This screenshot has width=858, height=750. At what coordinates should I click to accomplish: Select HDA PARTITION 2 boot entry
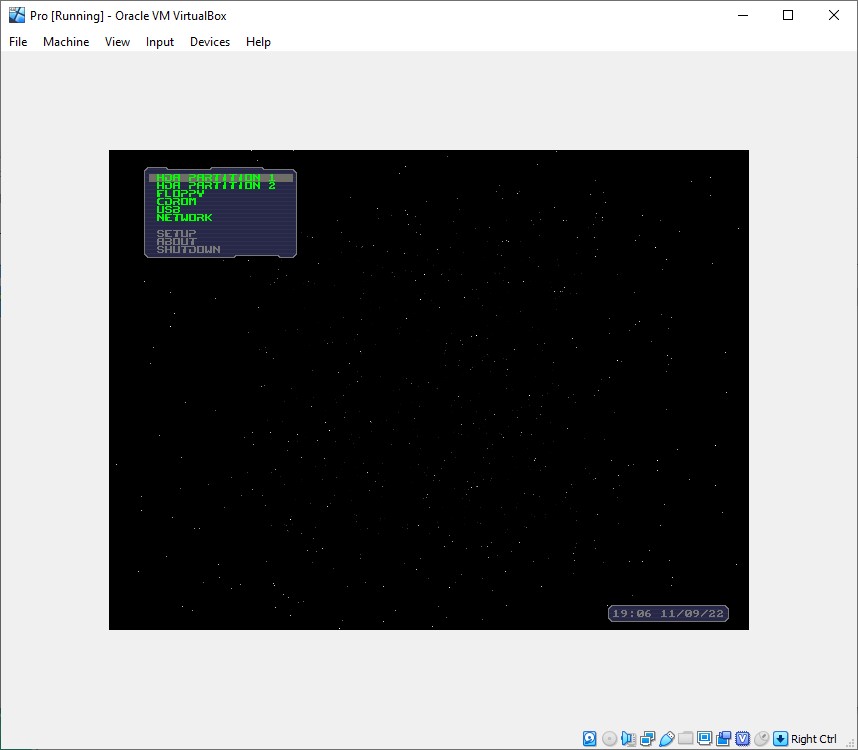(x=216, y=185)
